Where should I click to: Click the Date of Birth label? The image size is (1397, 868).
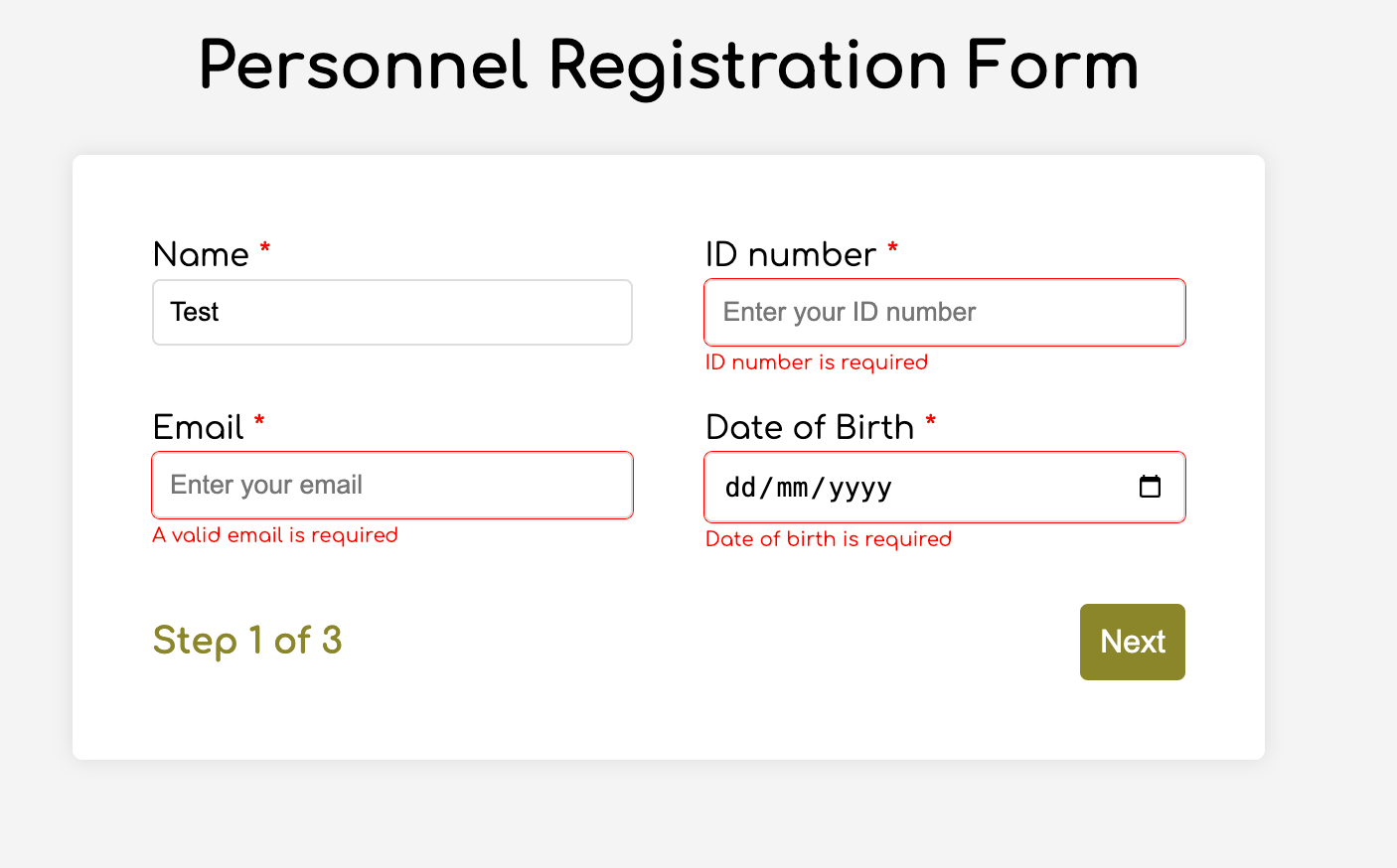809,427
